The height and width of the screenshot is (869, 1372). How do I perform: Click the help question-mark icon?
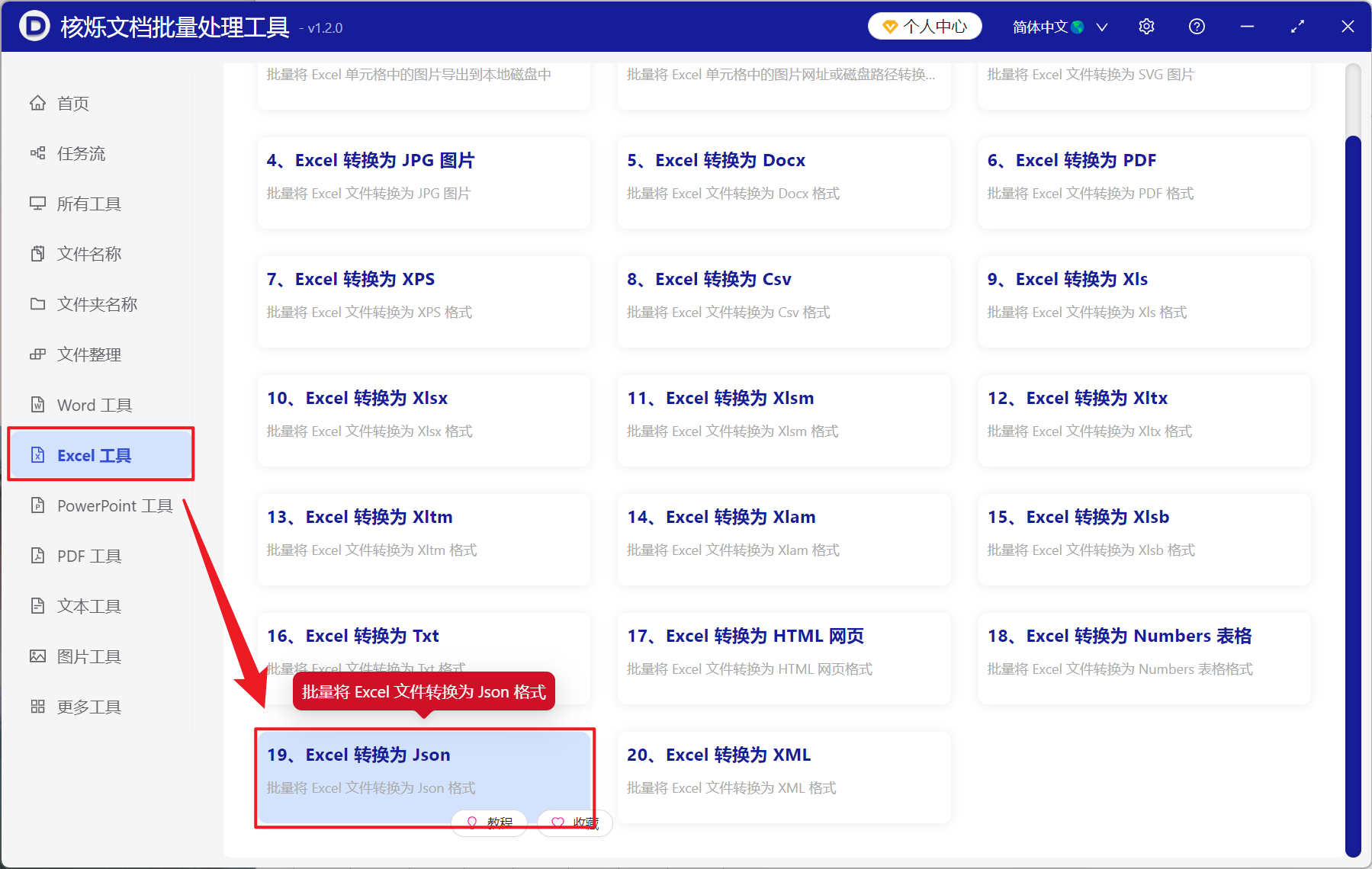click(1197, 26)
